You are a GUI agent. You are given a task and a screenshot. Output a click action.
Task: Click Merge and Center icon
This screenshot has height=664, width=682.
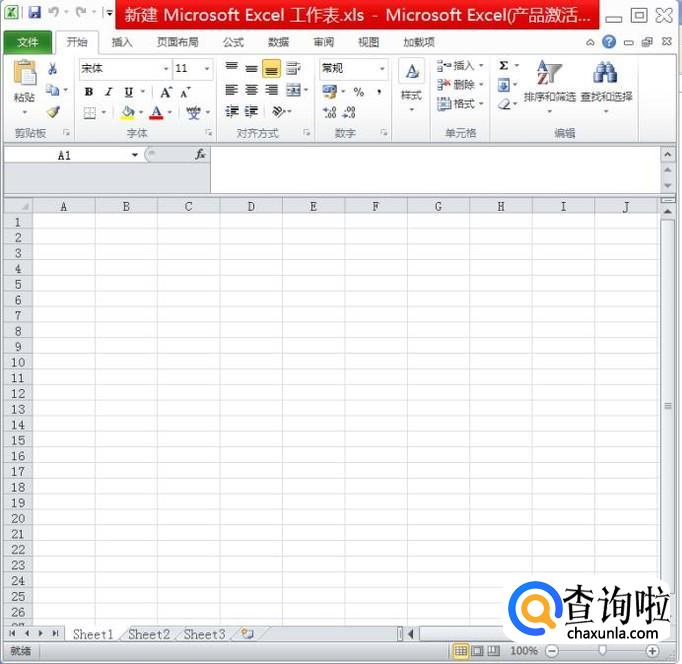294,90
